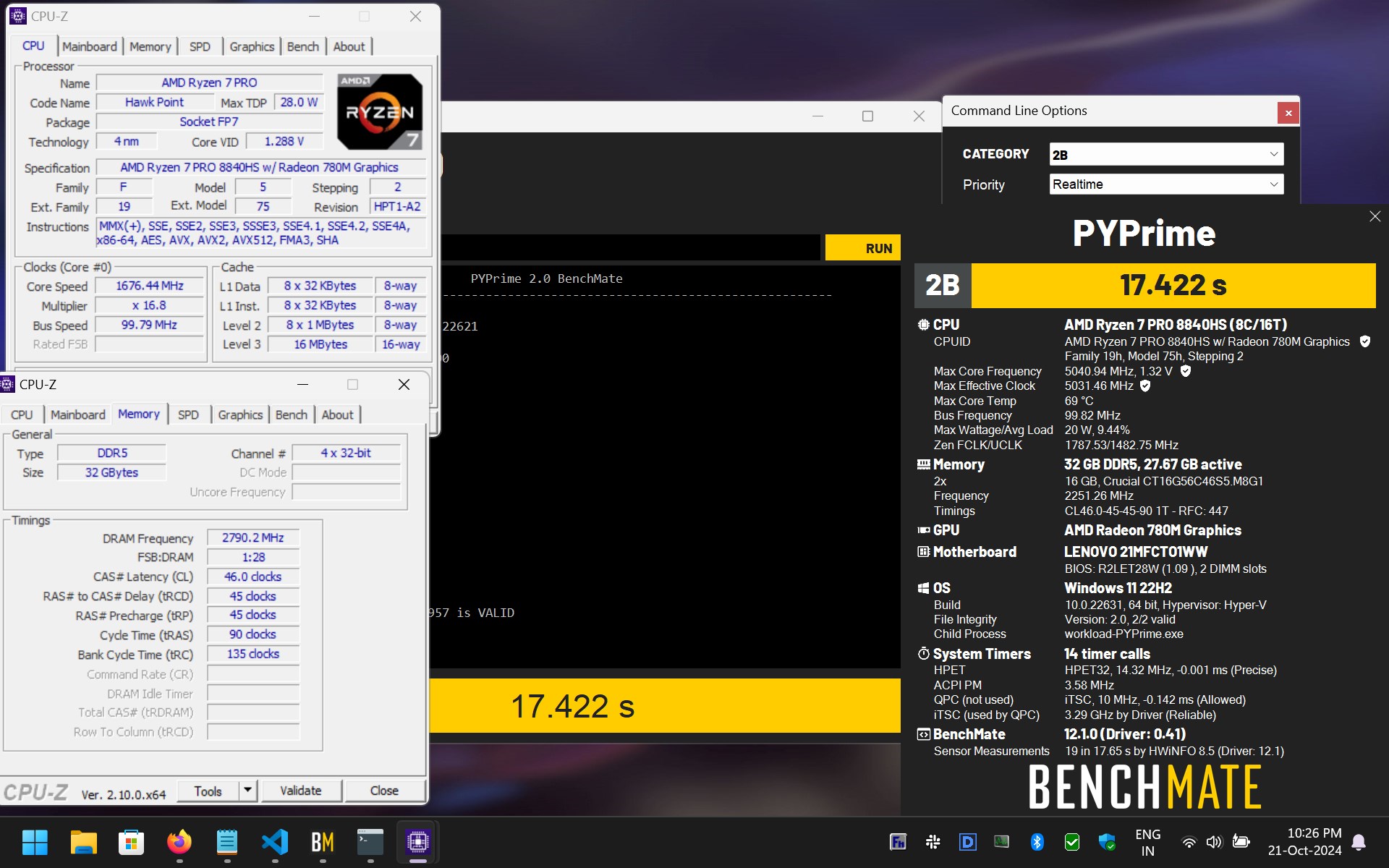Viewport: 1389px width, 868px height.
Task: Click the Tools button in CPU-Z
Action: coord(208,791)
